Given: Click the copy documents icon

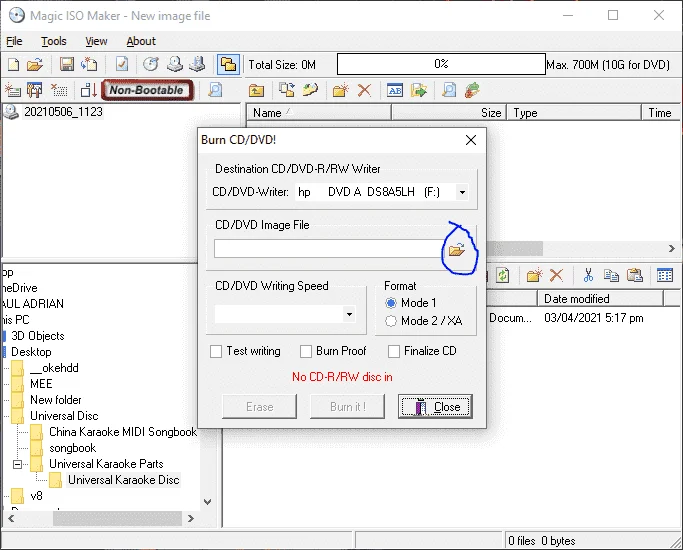Looking at the screenshot, I should tap(611, 275).
